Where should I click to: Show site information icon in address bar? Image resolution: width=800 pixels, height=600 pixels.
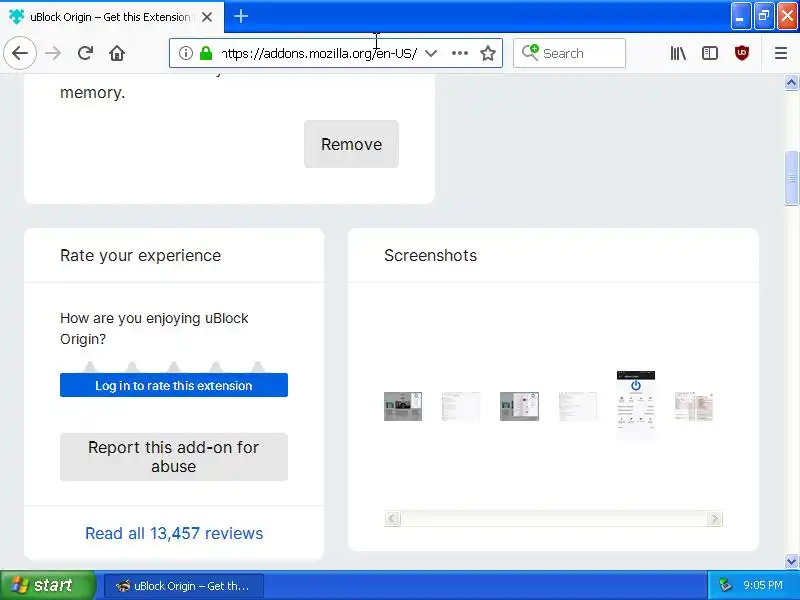tap(186, 53)
